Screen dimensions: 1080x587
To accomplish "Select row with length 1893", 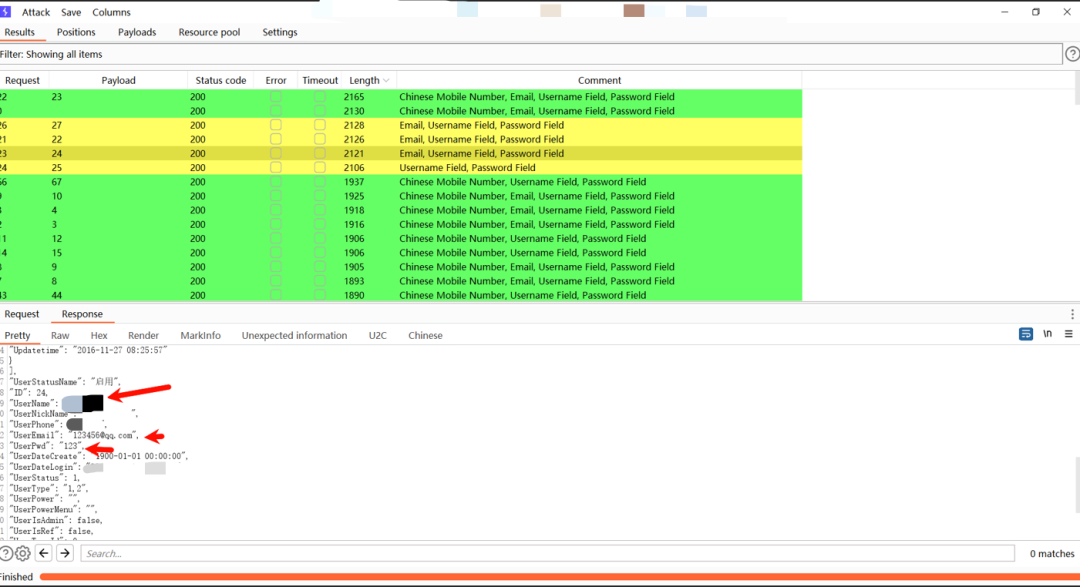I will click(401, 281).
